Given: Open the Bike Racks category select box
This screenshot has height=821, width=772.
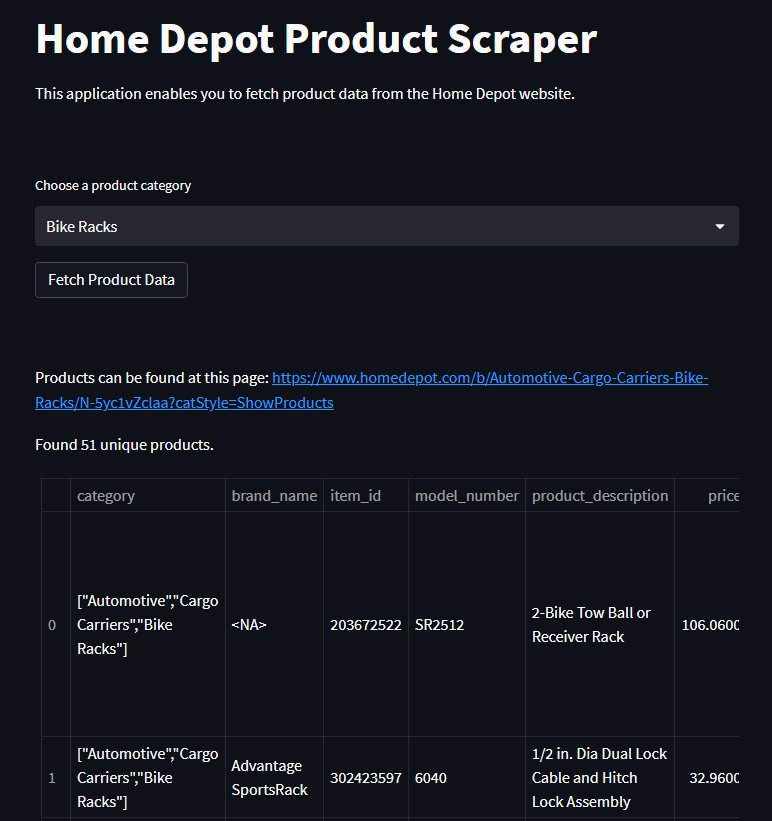Looking at the screenshot, I should pyautogui.click(x=386, y=227).
